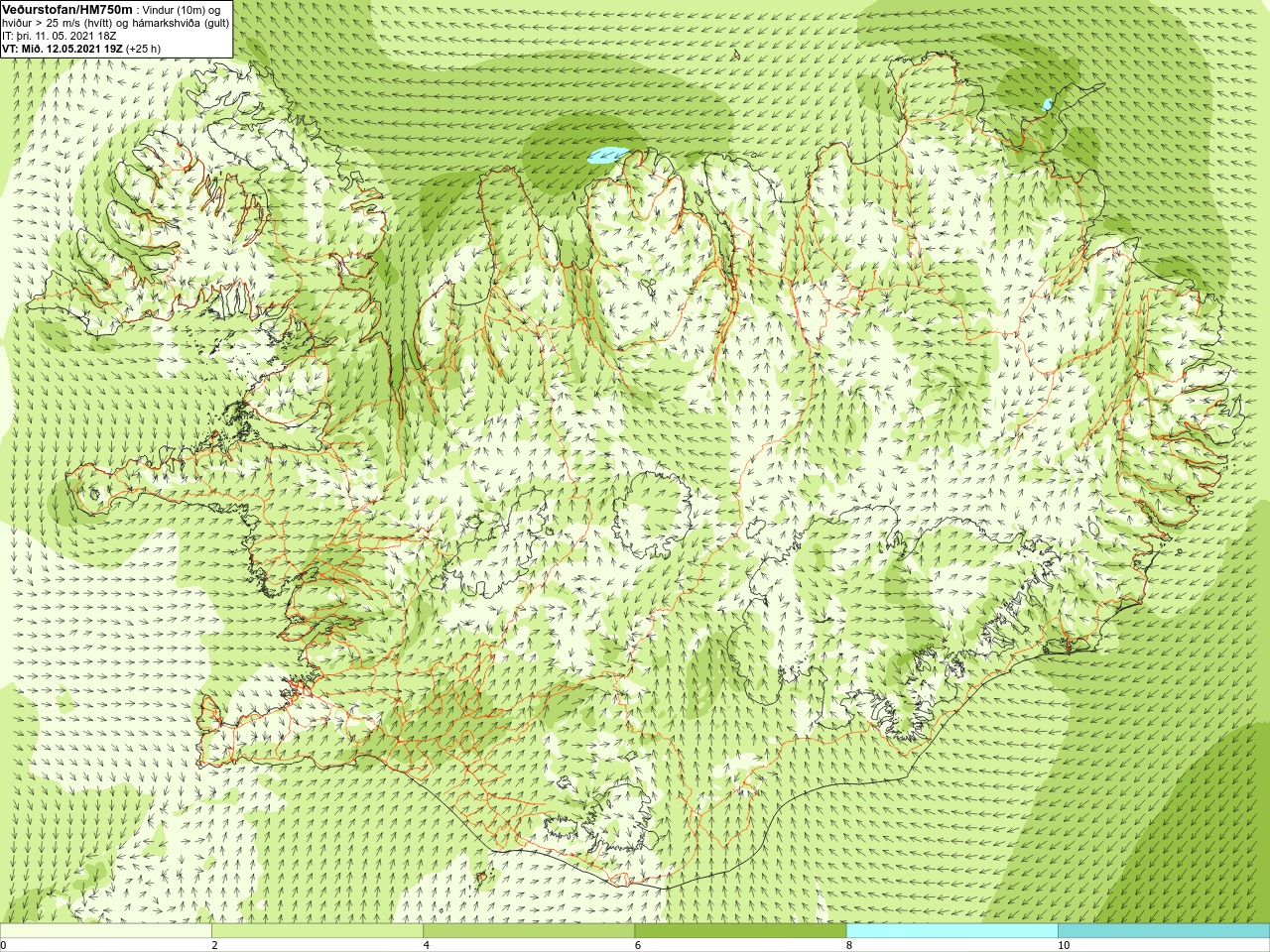Screen dimensions: 1270x952
Task: Pick the dark green 6–8 m/s legend color
Action: point(740,931)
